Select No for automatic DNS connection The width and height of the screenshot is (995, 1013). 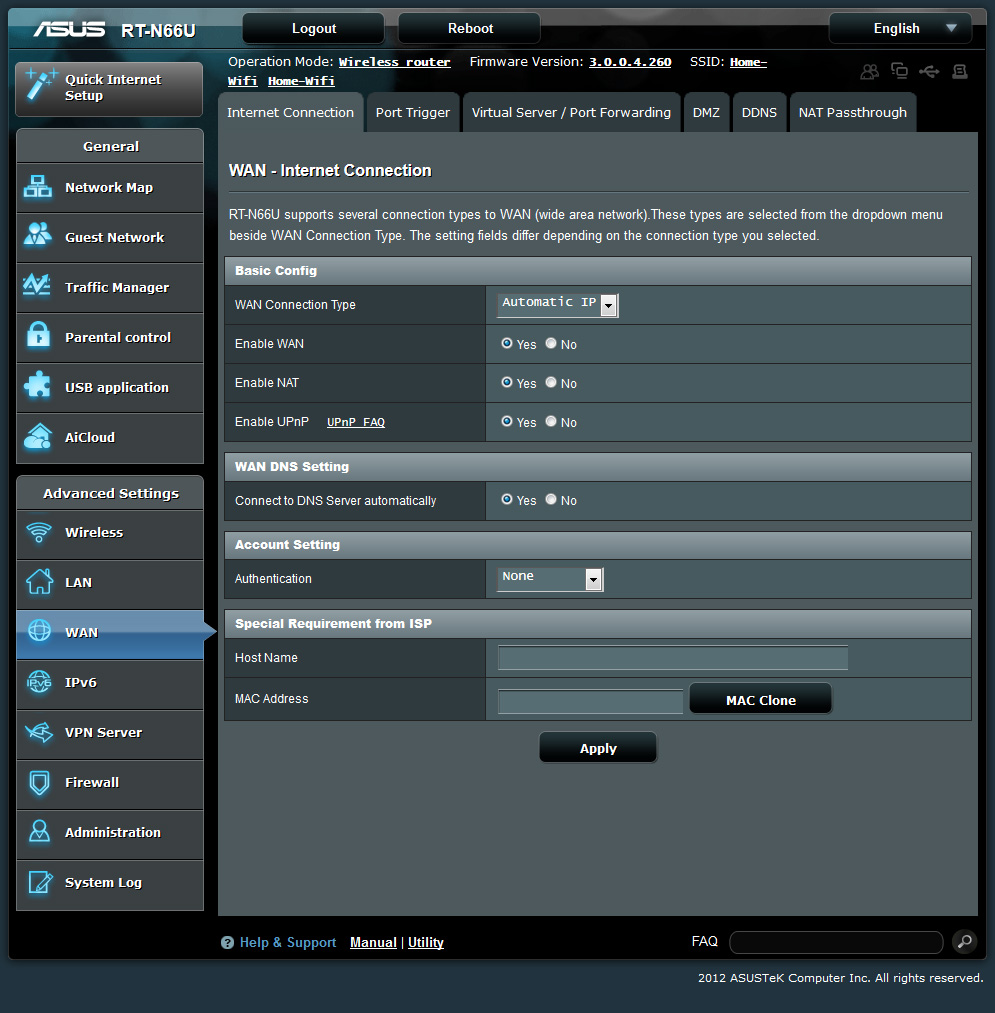tap(551, 499)
